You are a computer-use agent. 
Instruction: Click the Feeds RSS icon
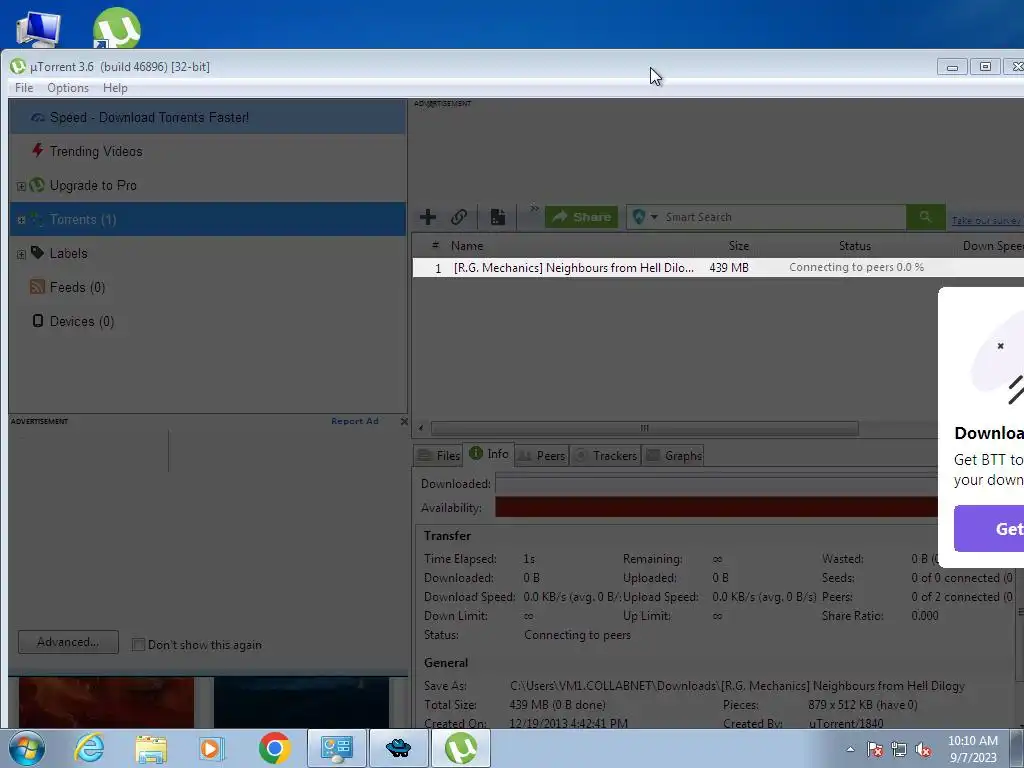click(x=38, y=287)
